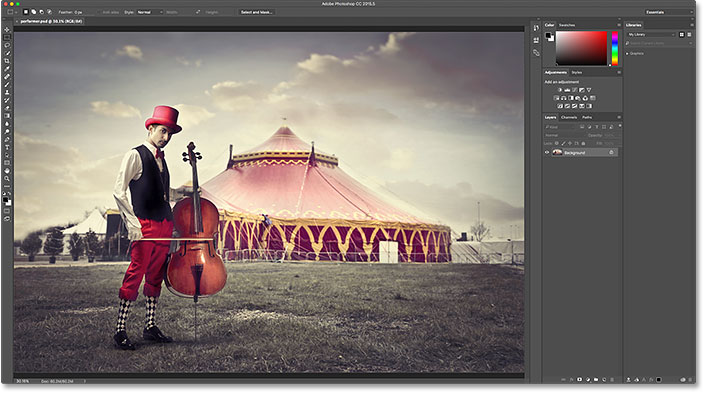Viewport: 704px width, 393px height.
Task: Open the layer Kind filter dropdown
Action: tap(561, 127)
